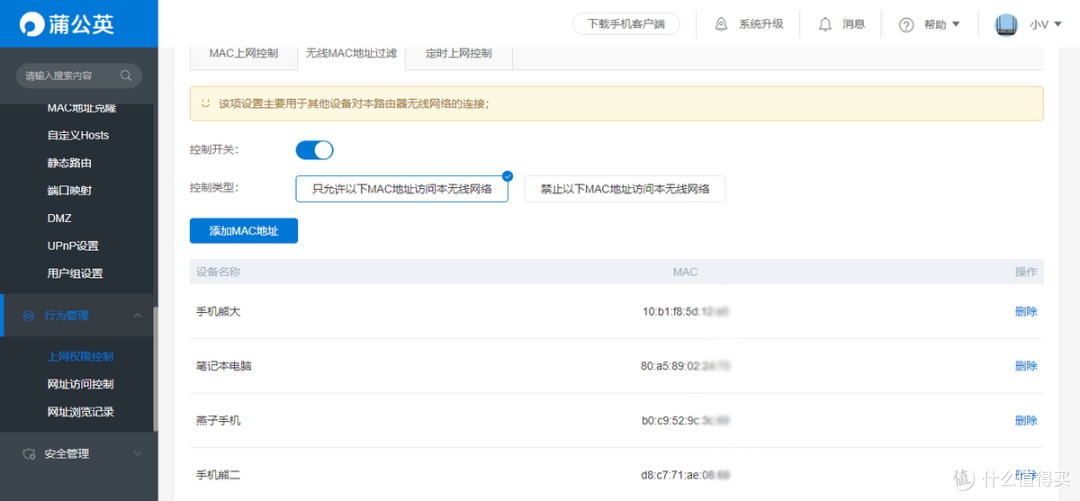Click the 燕子手机 device name

click(x=218, y=420)
